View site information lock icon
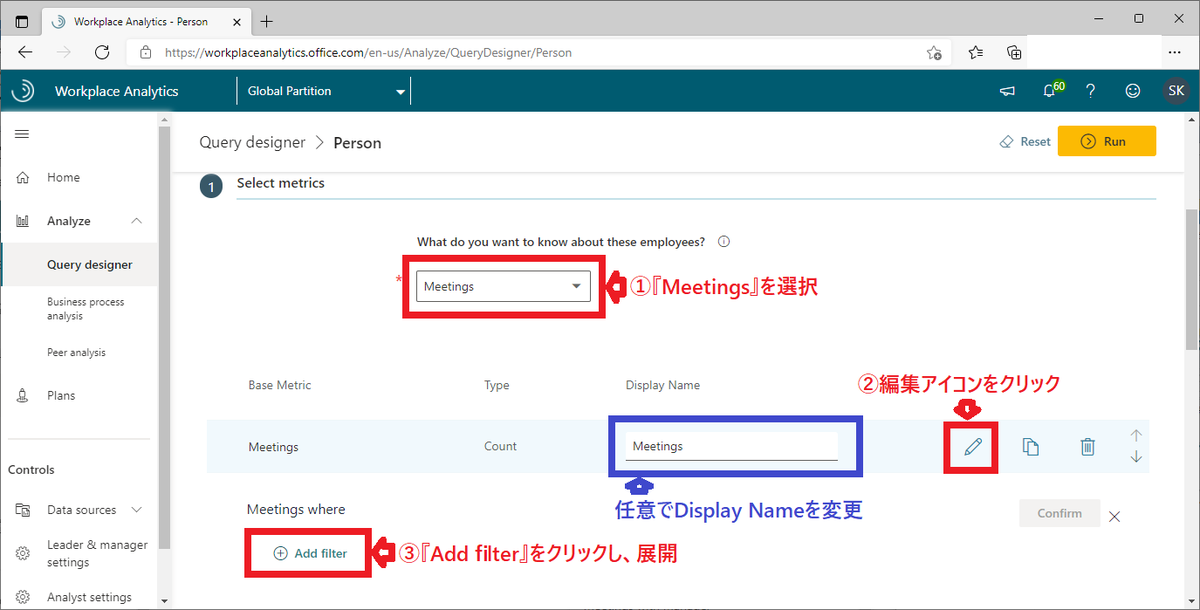This screenshot has height=610, width=1200. [146, 53]
